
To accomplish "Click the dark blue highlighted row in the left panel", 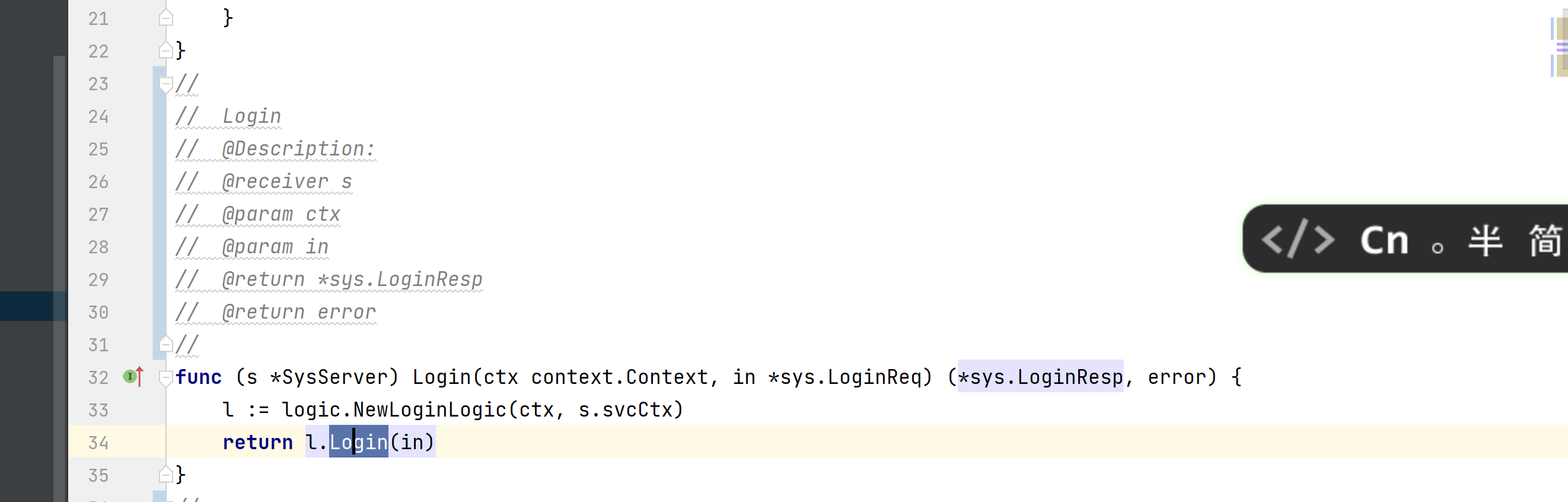I will [33, 306].
